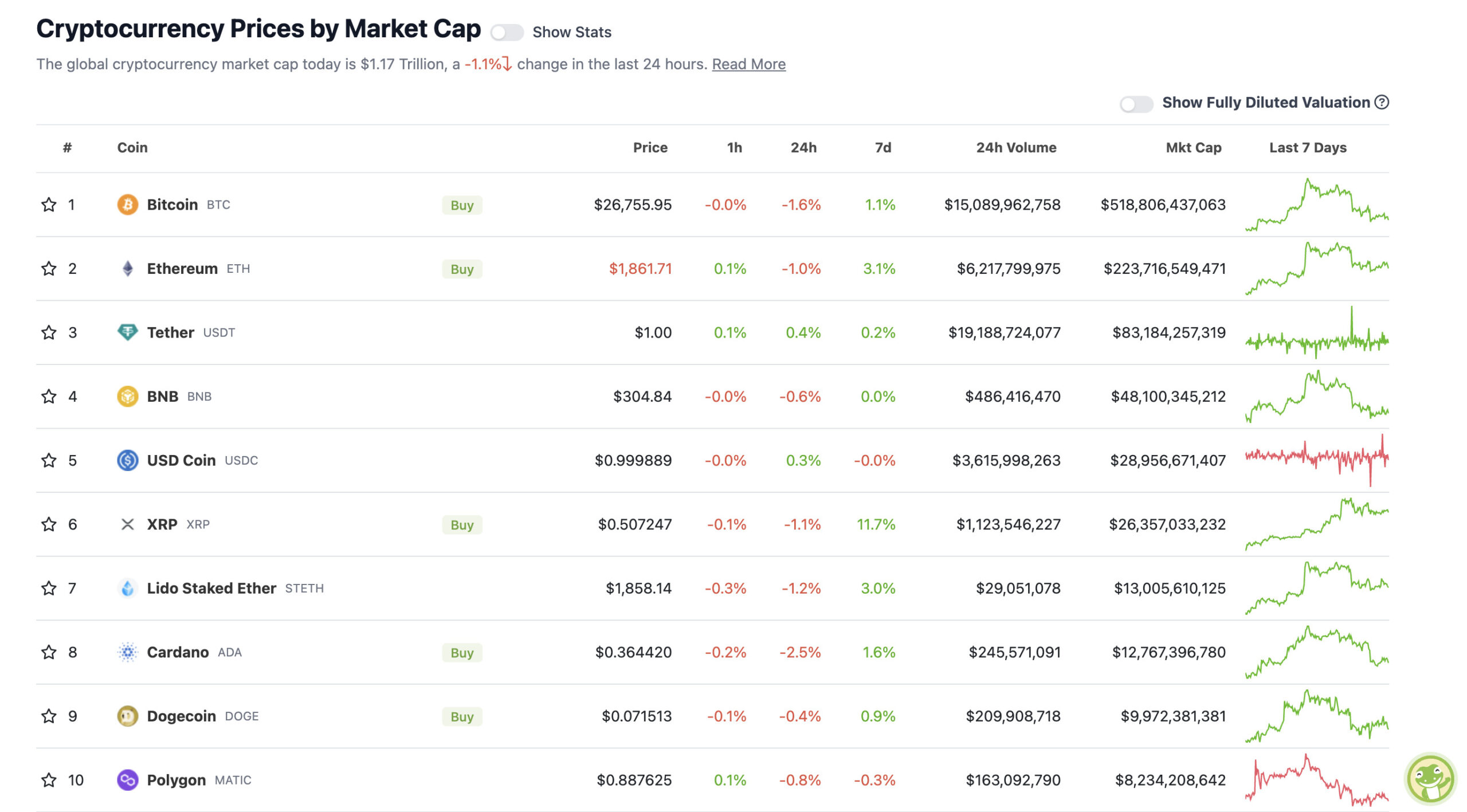This screenshot has height=812, width=1467.
Task: Click Buy next to Cardano
Action: point(462,653)
